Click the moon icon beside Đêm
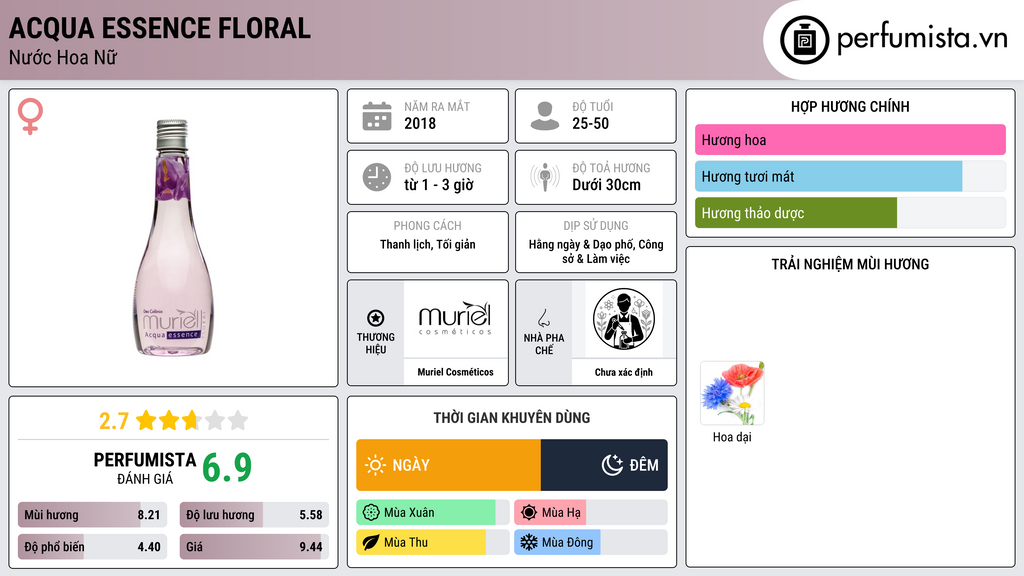The width and height of the screenshot is (1024, 576). coord(612,465)
